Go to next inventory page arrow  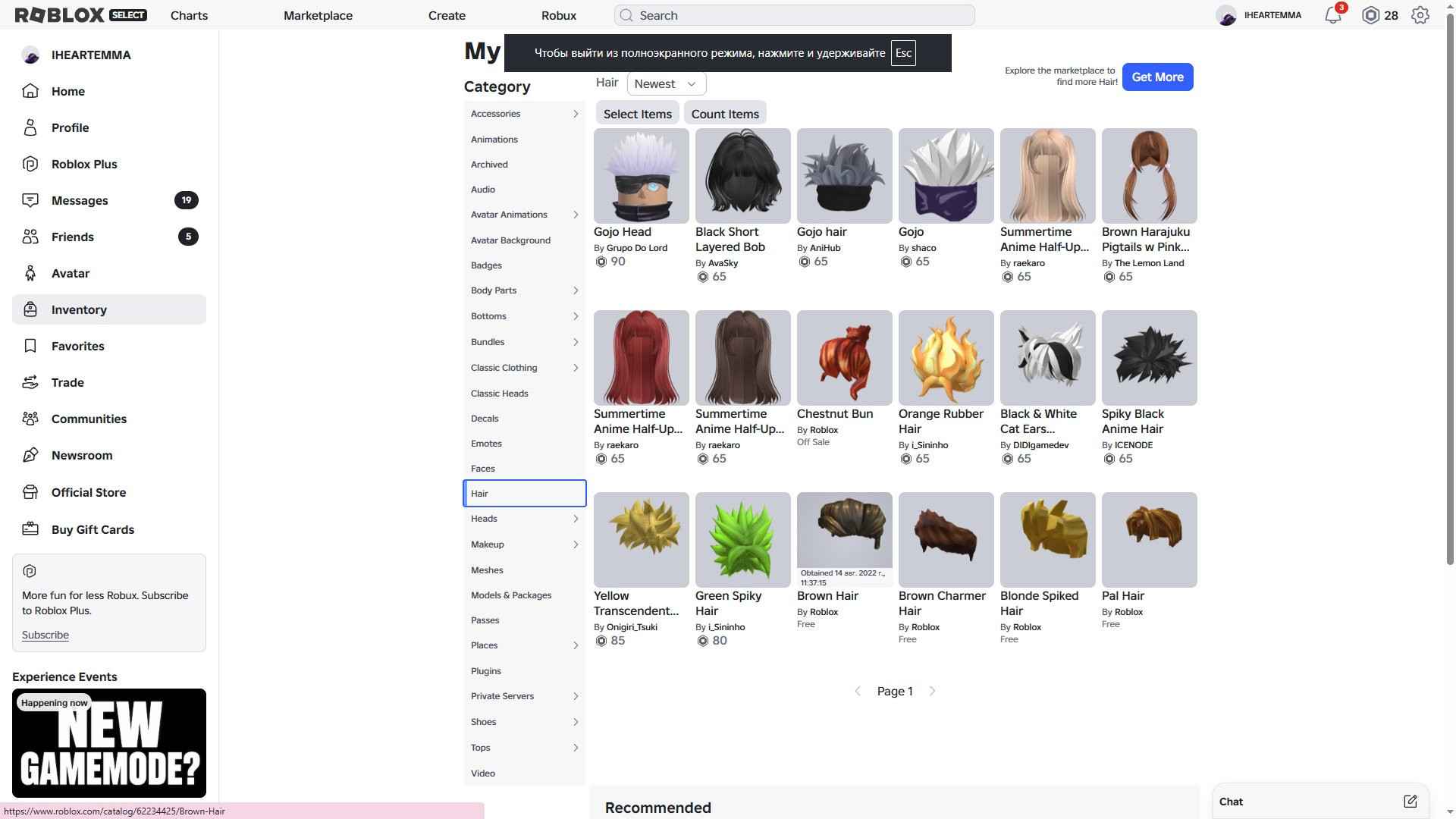[x=932, y=691]
